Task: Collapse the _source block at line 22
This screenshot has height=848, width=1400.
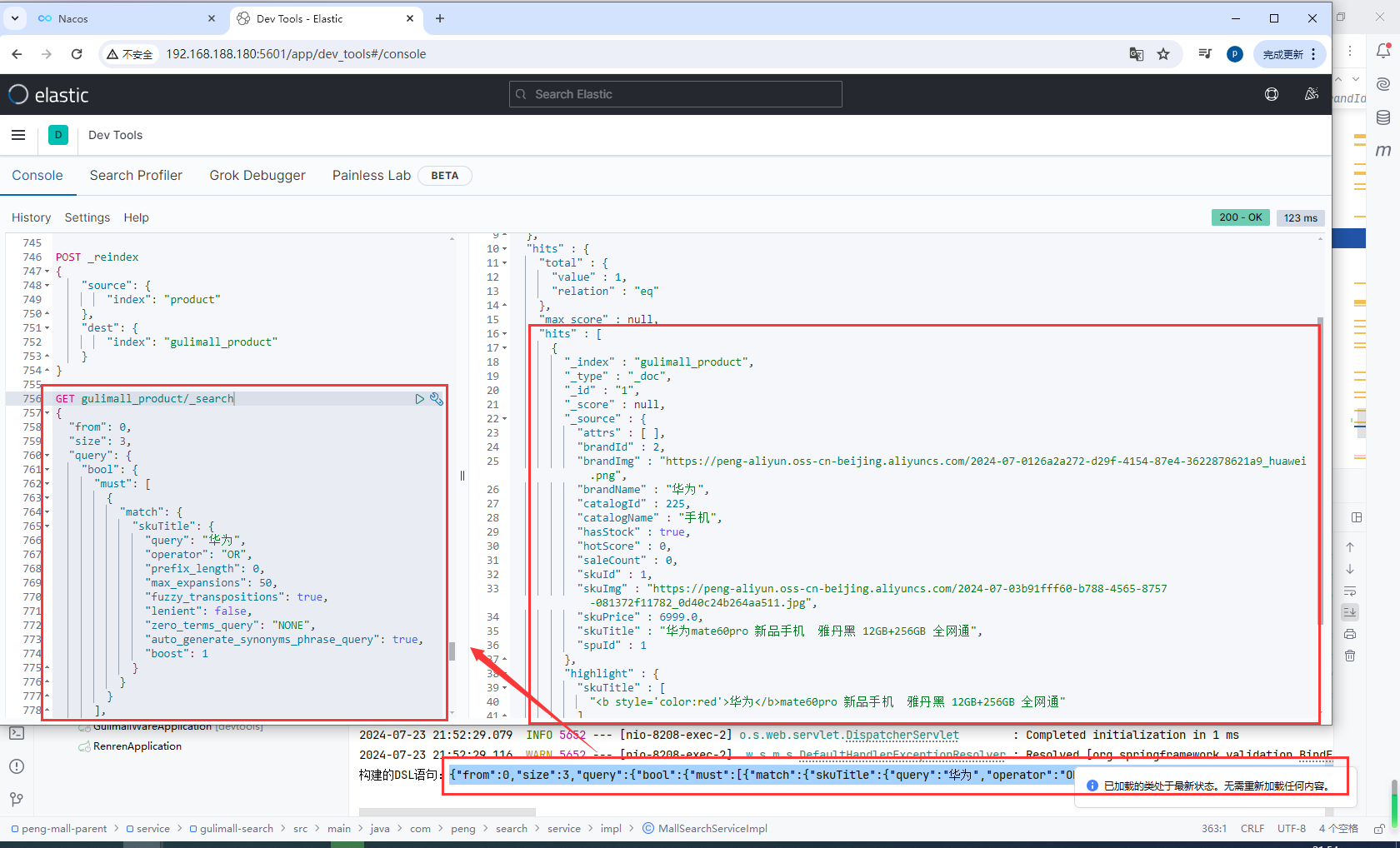Action: (504, 419)
